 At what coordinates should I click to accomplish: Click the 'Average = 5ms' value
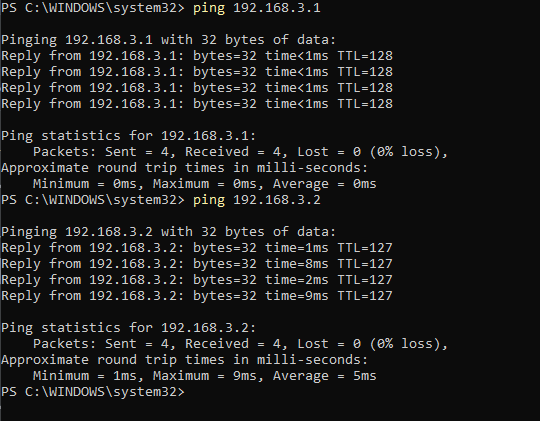click(x=324, y=376)
